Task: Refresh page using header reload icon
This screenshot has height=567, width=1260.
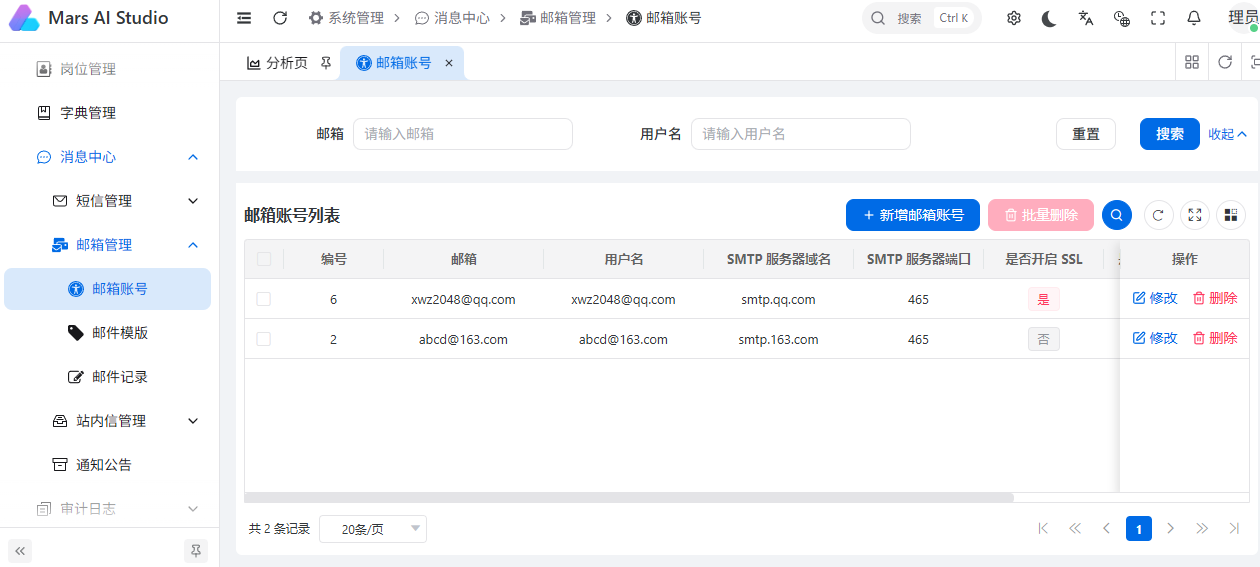Action: tap(280, 18)
